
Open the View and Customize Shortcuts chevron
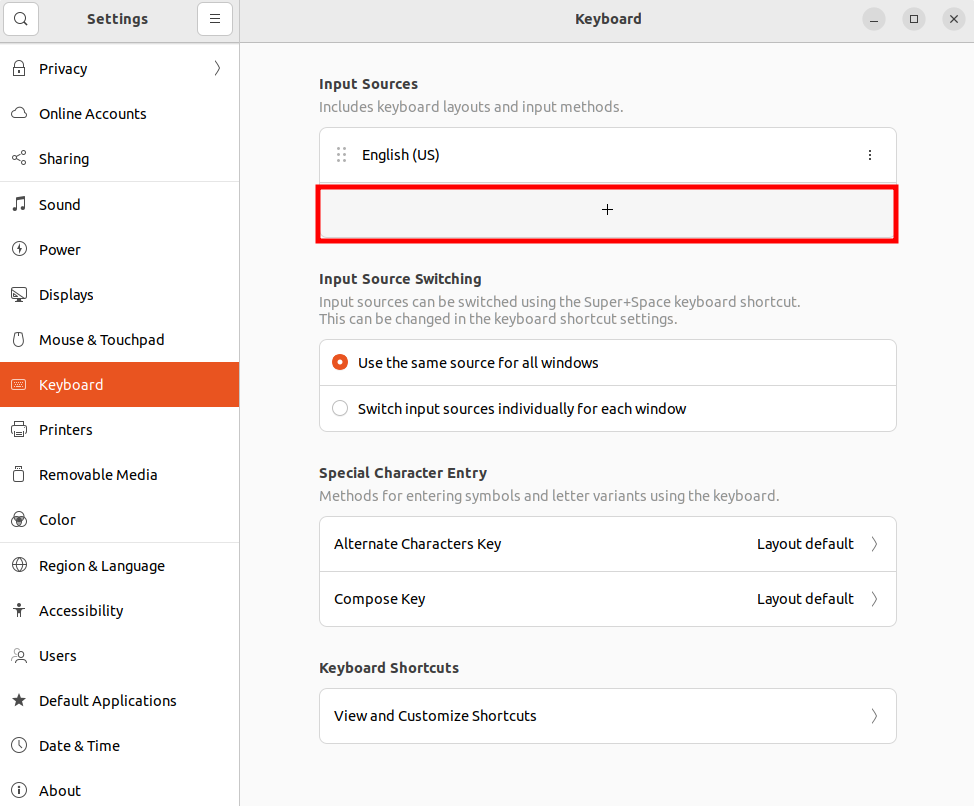(874, 716)
